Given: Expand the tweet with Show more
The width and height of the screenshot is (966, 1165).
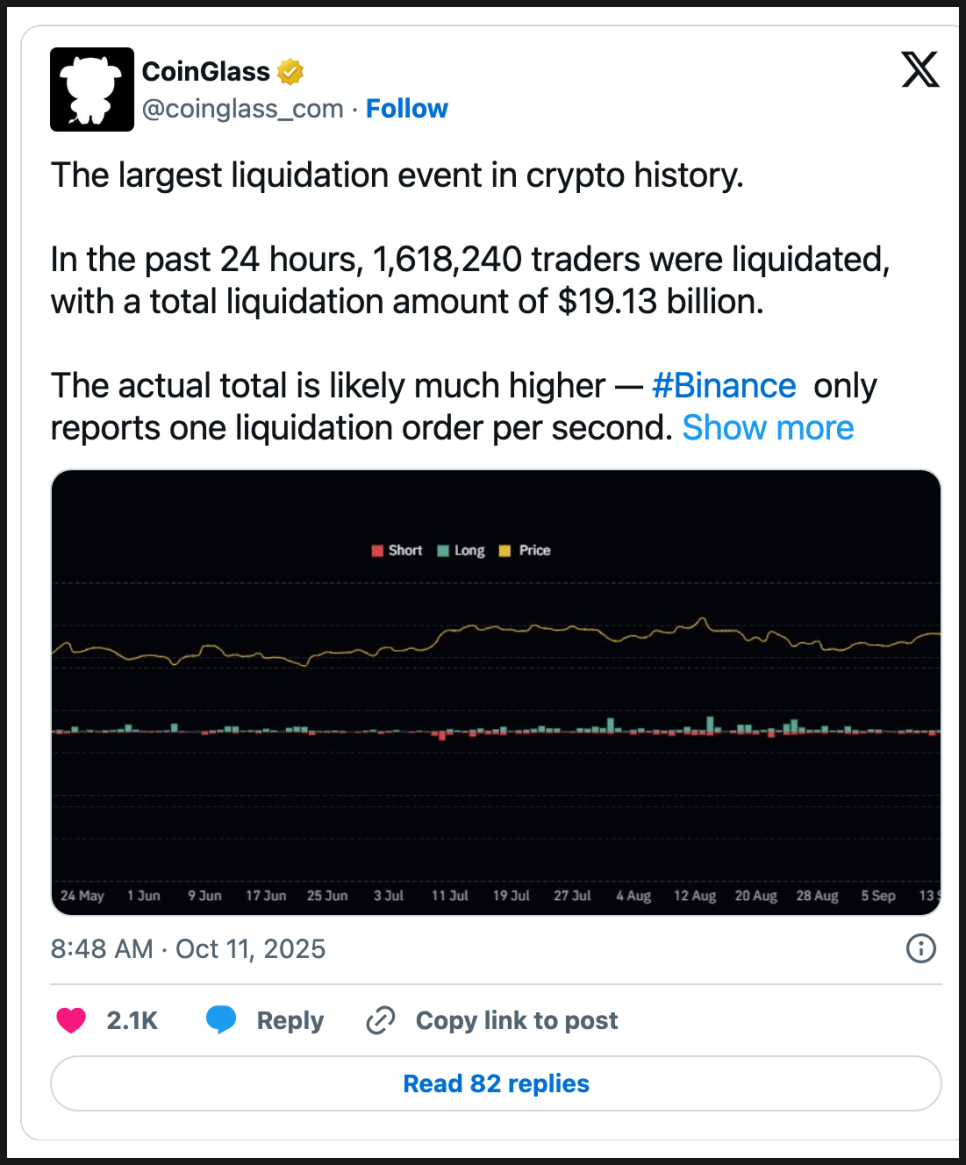Looking at the screenshot, I should tap(768, 428).
